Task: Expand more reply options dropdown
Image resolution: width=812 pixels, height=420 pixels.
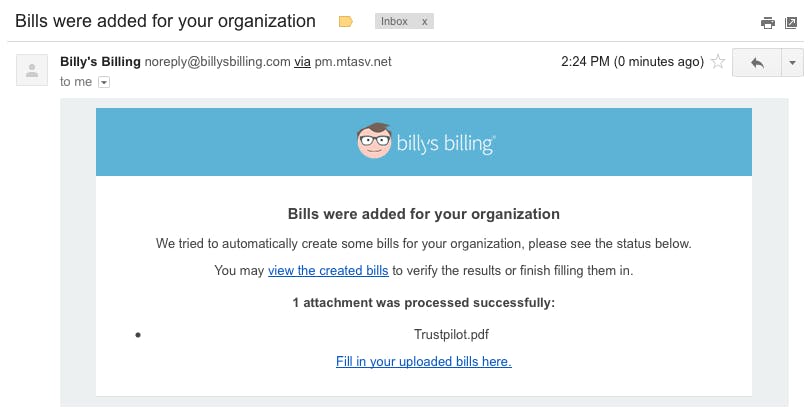Action: click(792, 63)
